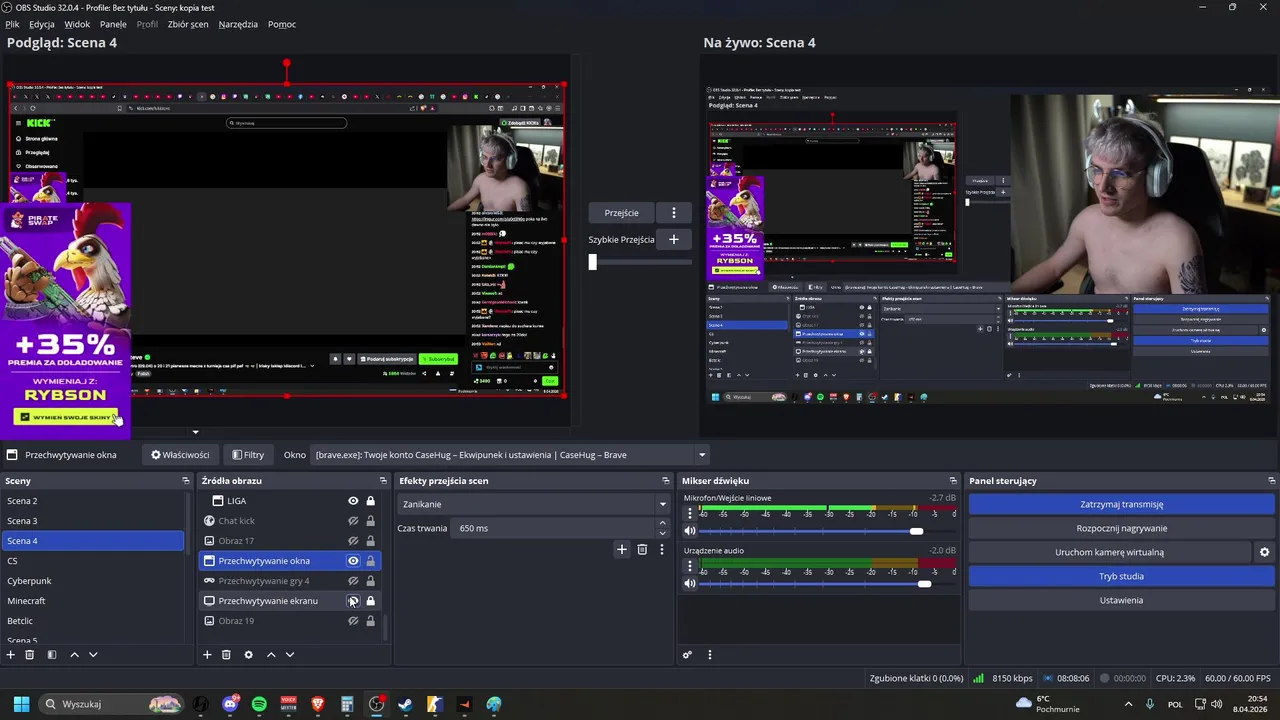Open transition options three-dot menu
This screenshot has width=1280, height=720.
(x=661, y=549)
